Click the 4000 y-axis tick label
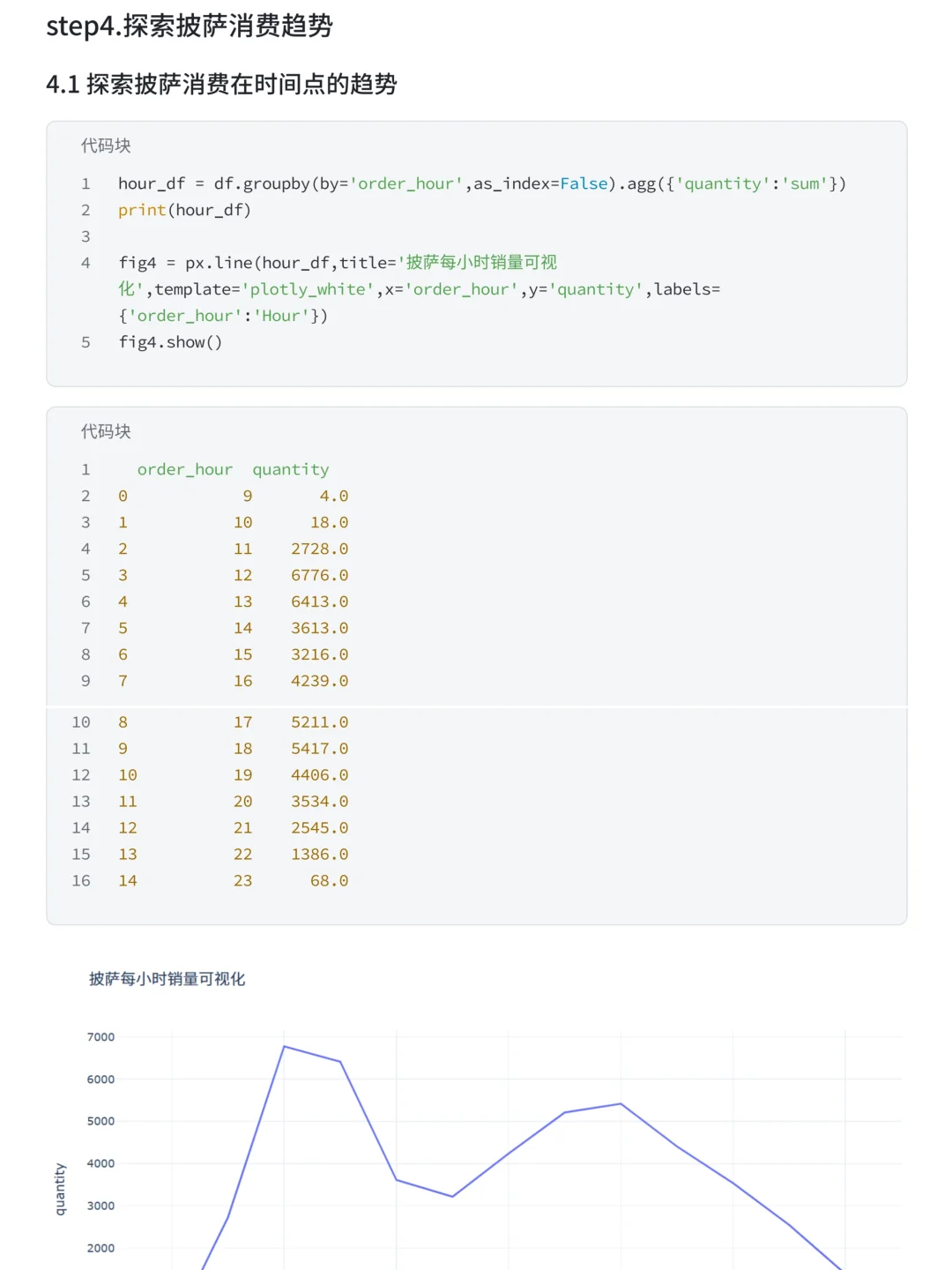Screen dimensions: 952x1270 (100, 1164)
